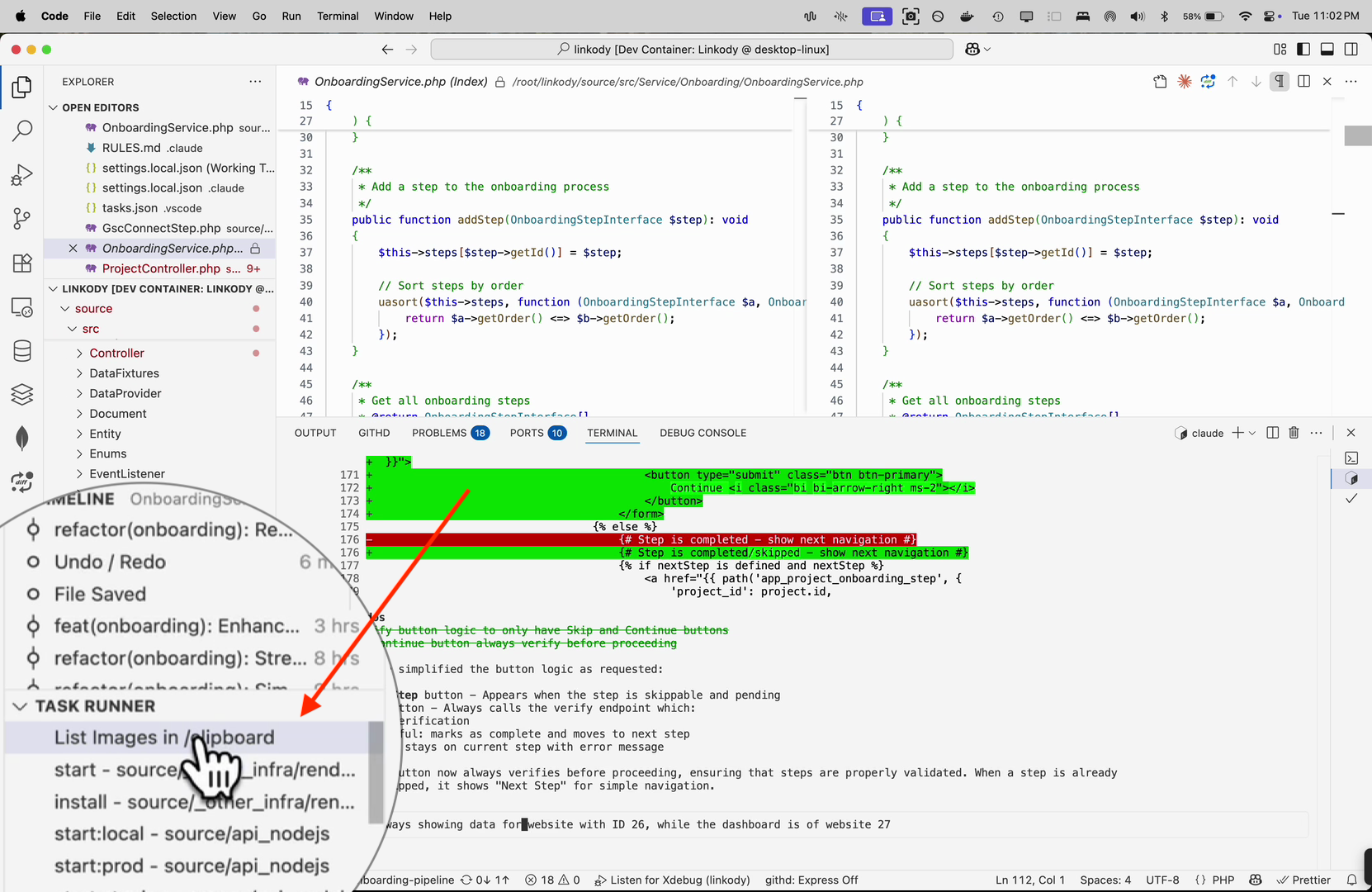The width and height of the screenshot is (1372, 892).
Task: Collapse the TASK RUNNER section
Action: click(x=20, y=706)
